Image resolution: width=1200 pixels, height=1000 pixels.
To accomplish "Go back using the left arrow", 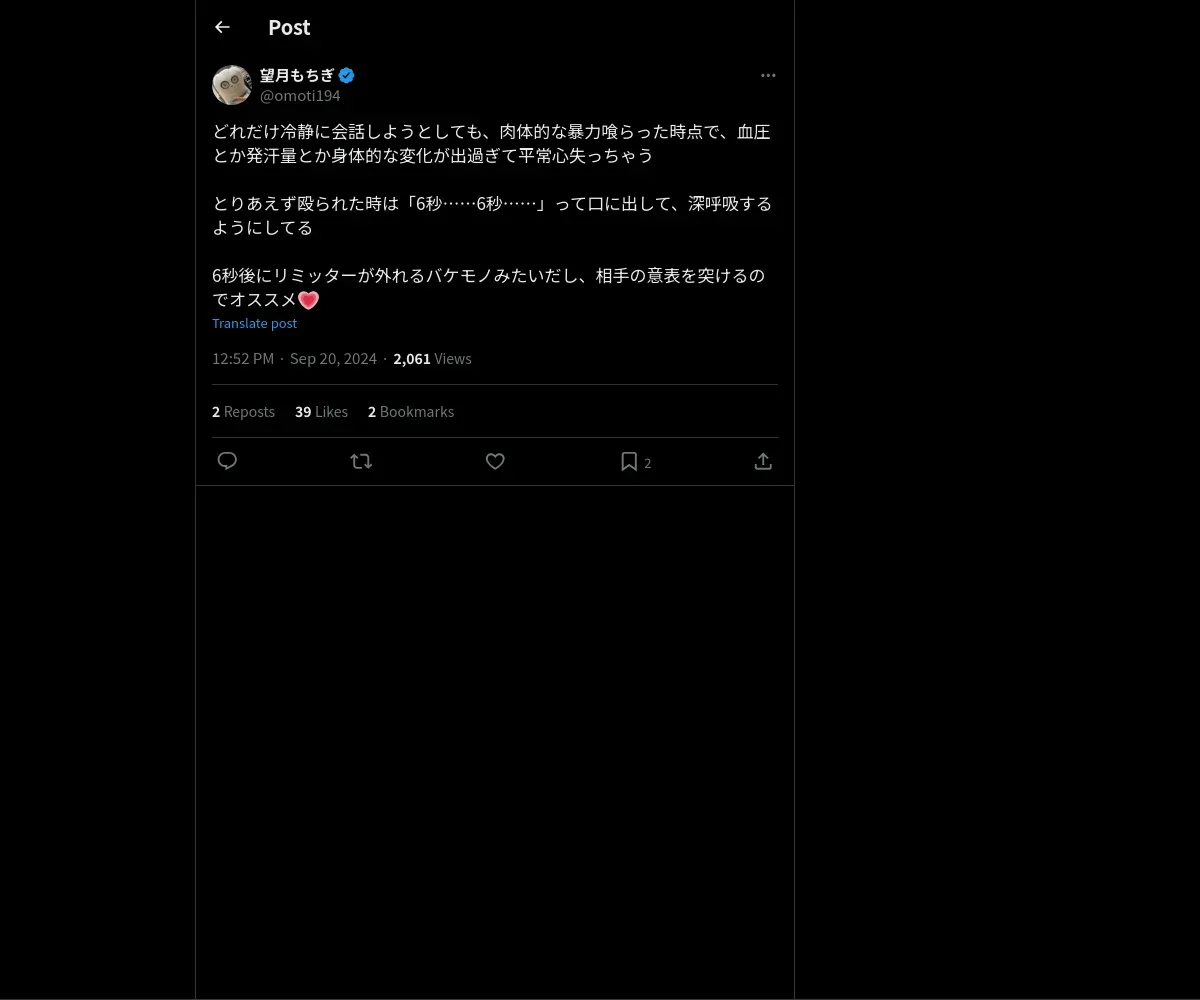I will click(222, 27).
